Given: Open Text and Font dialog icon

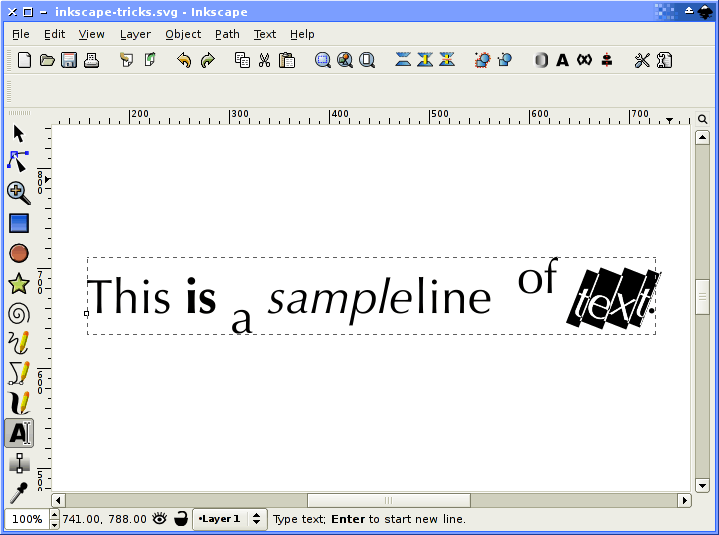Looking at the screenshot, I should (563, 60).
